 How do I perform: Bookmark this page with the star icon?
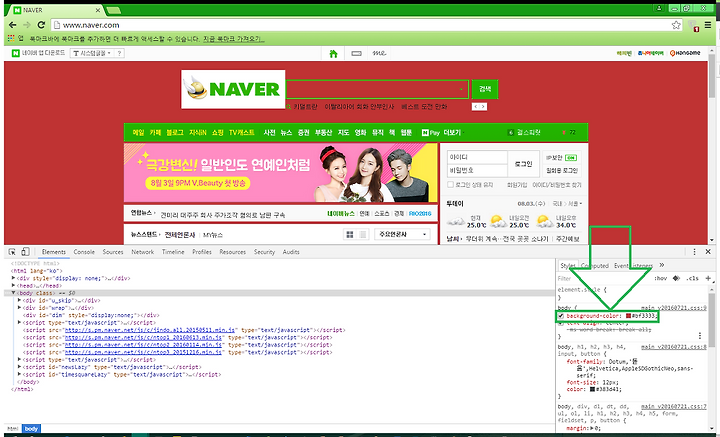[676, 25]
